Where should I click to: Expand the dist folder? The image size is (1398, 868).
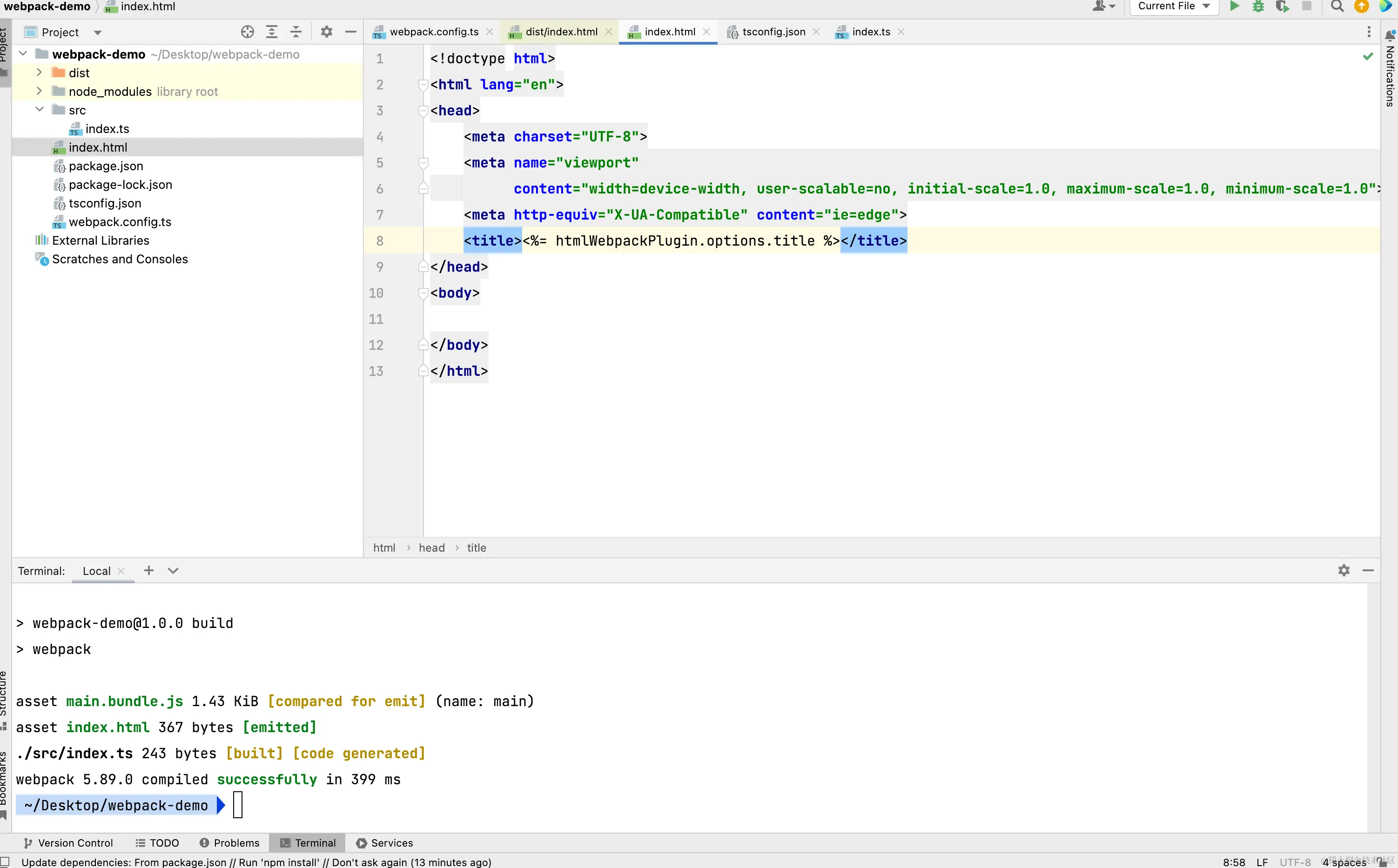(39, 73)
